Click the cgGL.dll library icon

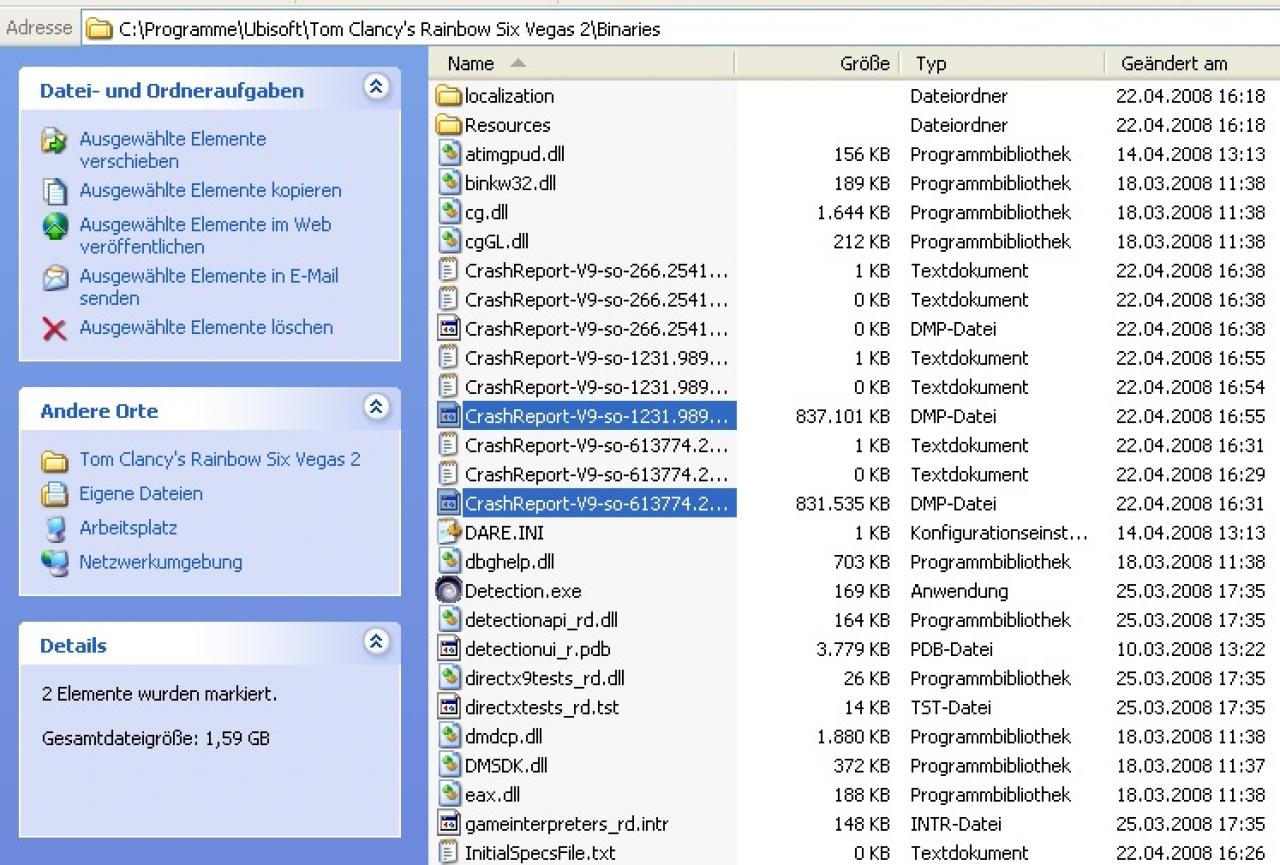tap(449, 241)
